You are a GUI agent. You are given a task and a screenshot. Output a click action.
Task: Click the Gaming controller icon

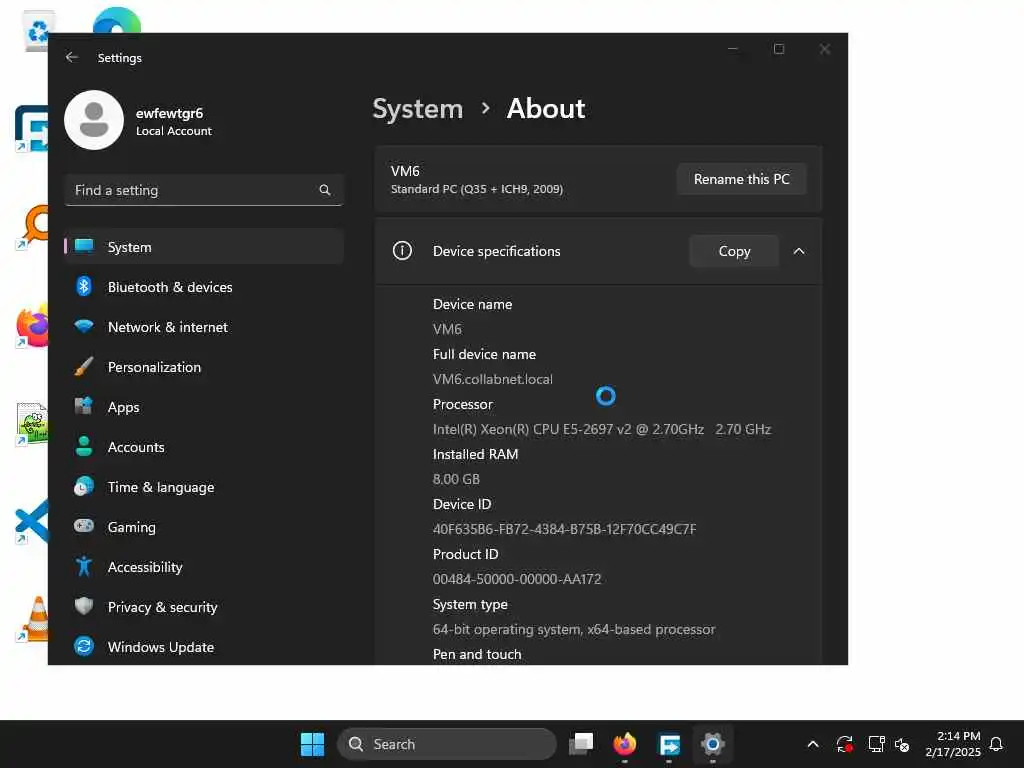(x=84, y=526)
